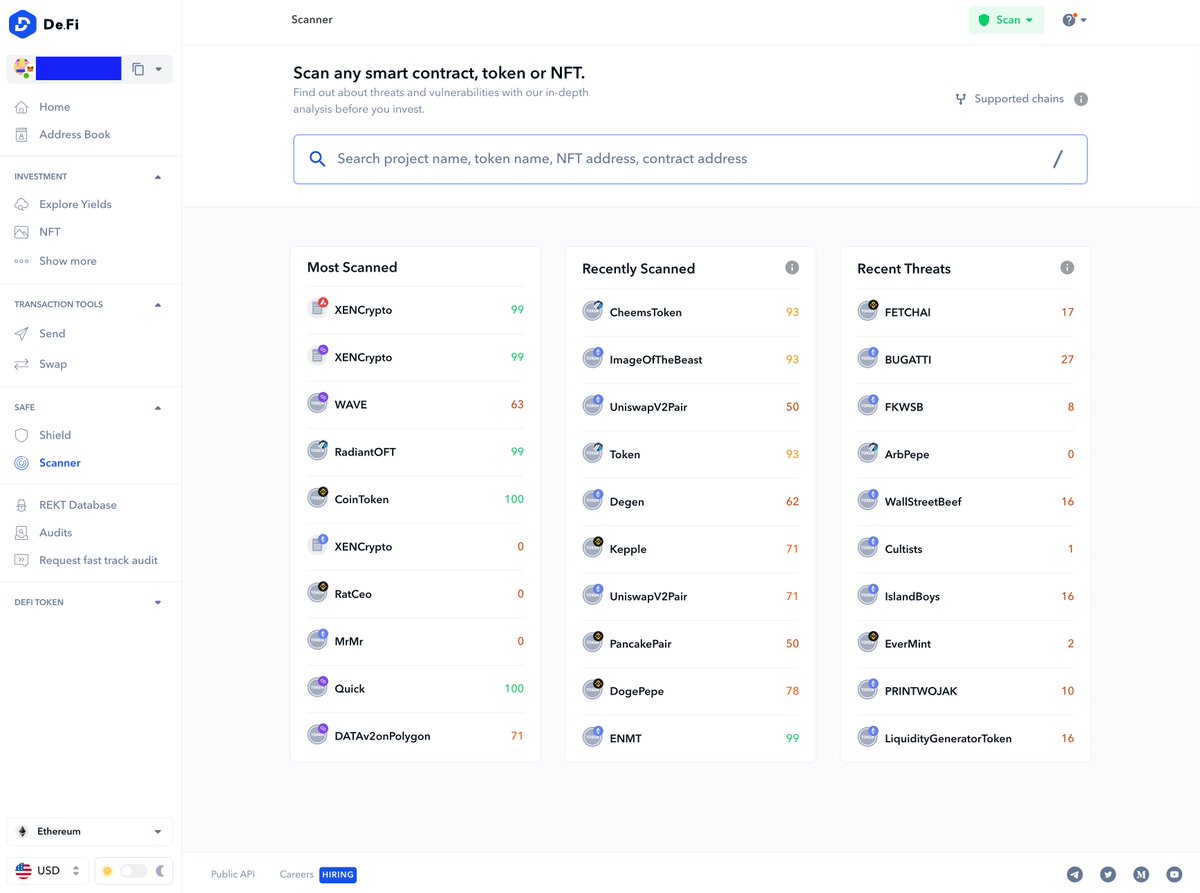Expand Show more in Investment
This screenshot has width=1200, height=893.
point(67,261)
